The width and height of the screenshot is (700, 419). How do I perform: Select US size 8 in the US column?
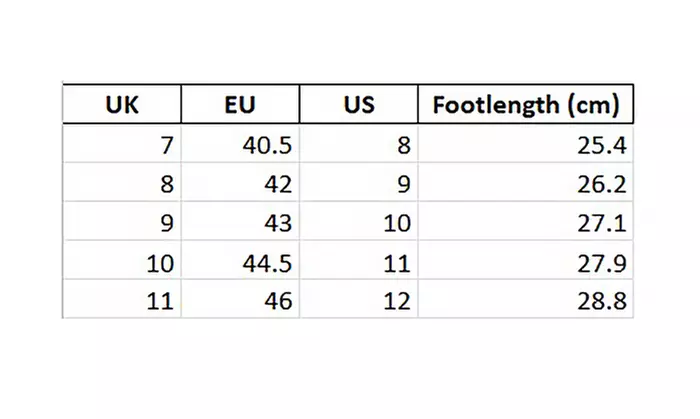click(x=403, y=146)
